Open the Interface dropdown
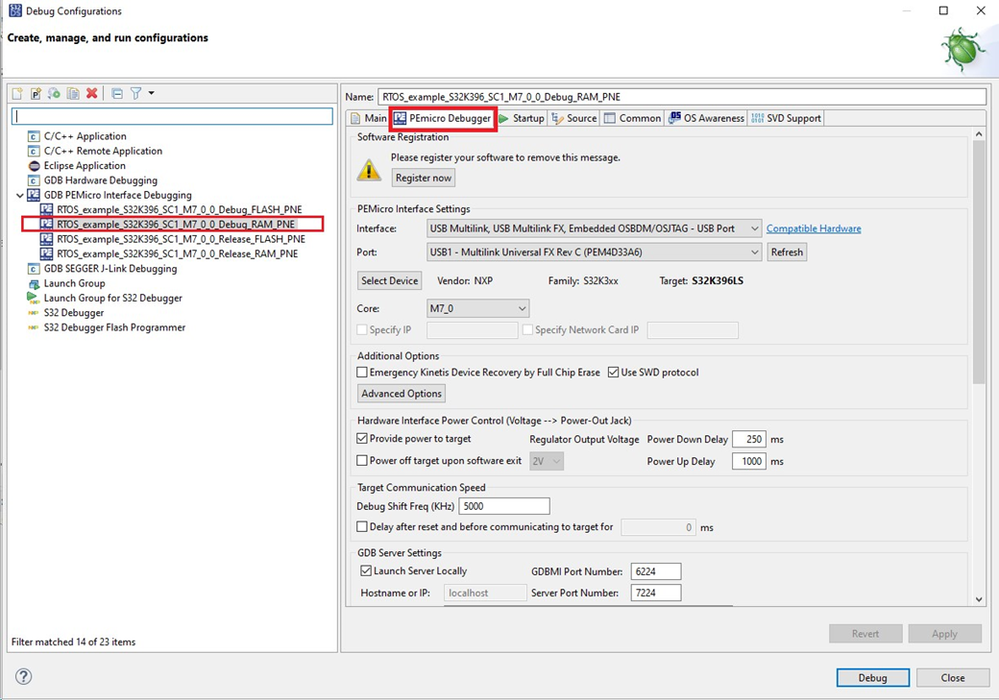This screenshot has width=999, height=700. coord(594,228)
